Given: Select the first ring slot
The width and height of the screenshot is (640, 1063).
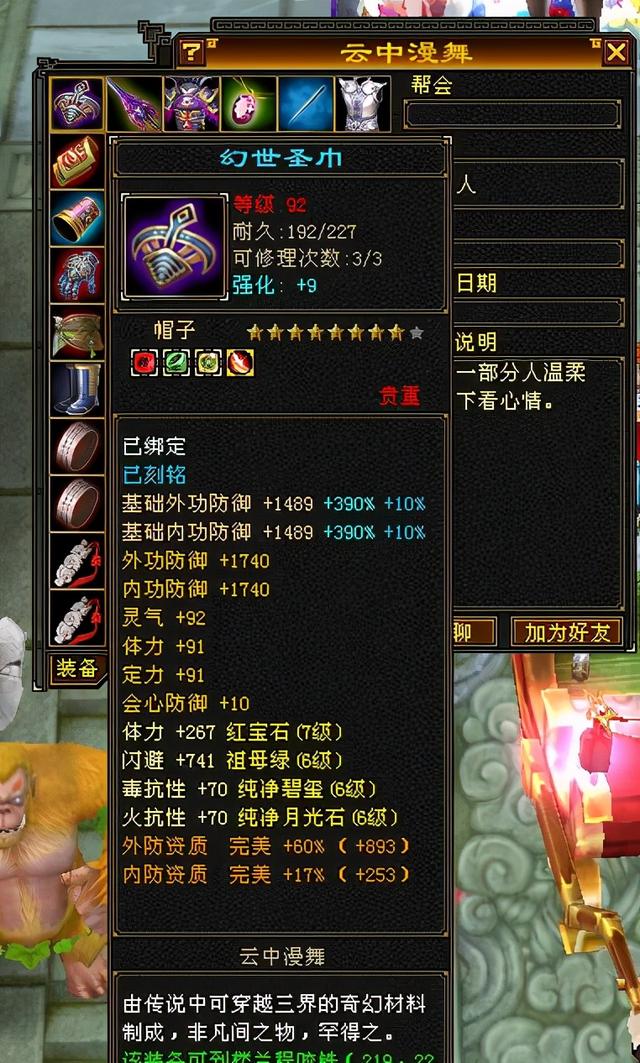Looking at the screenshot, I should 77,446.
